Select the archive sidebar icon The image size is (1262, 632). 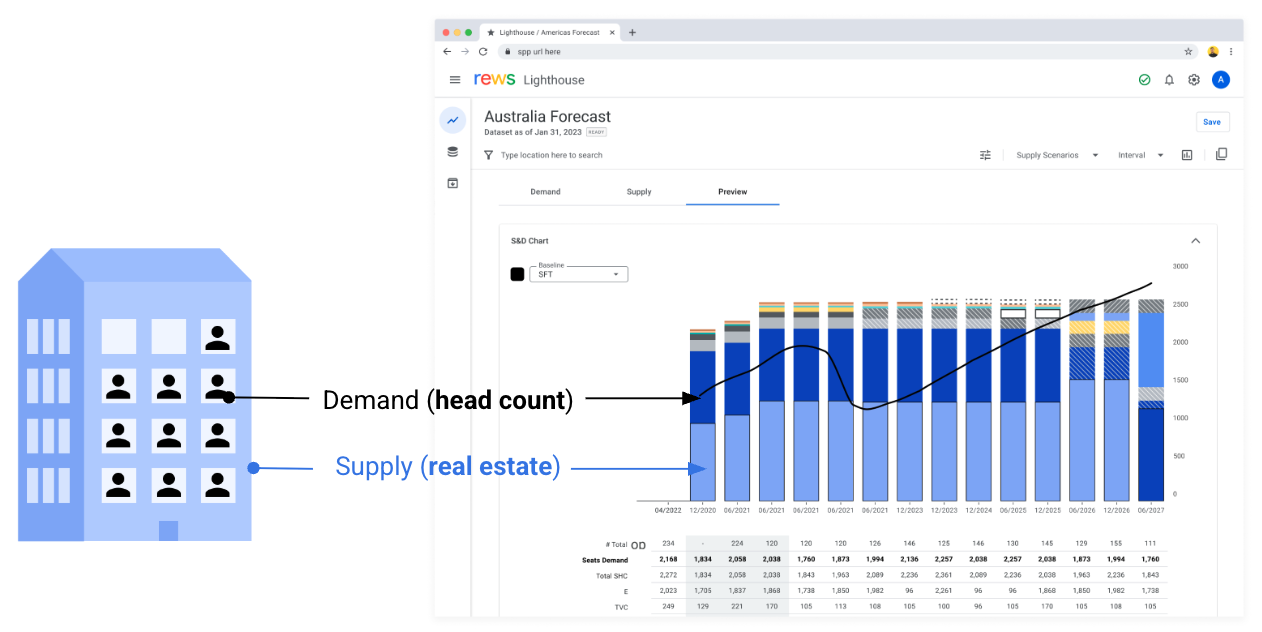(x=453, y=183)
